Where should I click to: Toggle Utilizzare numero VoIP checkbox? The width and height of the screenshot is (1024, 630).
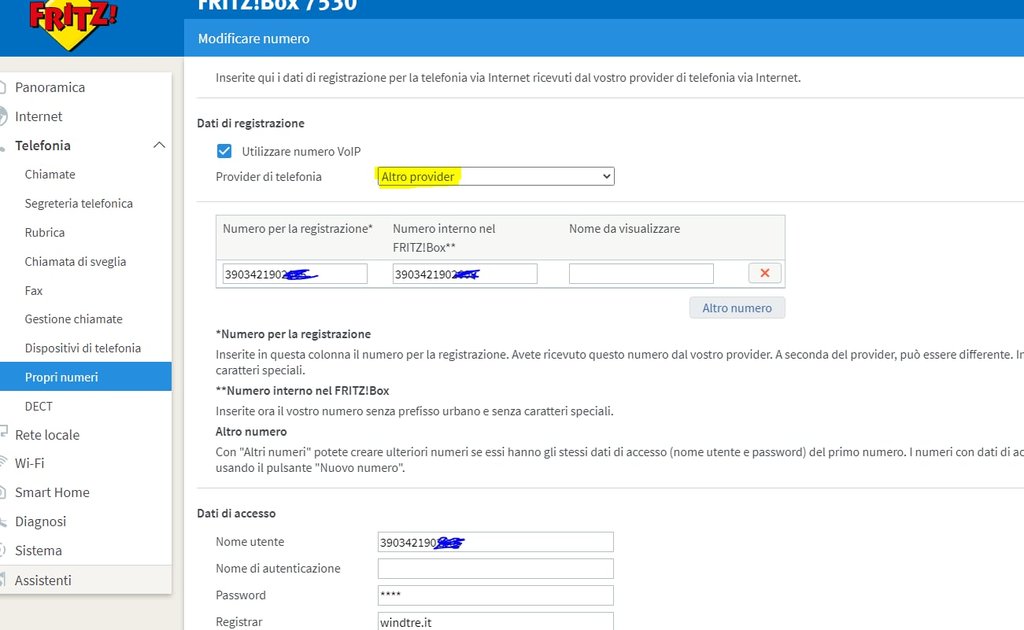[224, 151]
